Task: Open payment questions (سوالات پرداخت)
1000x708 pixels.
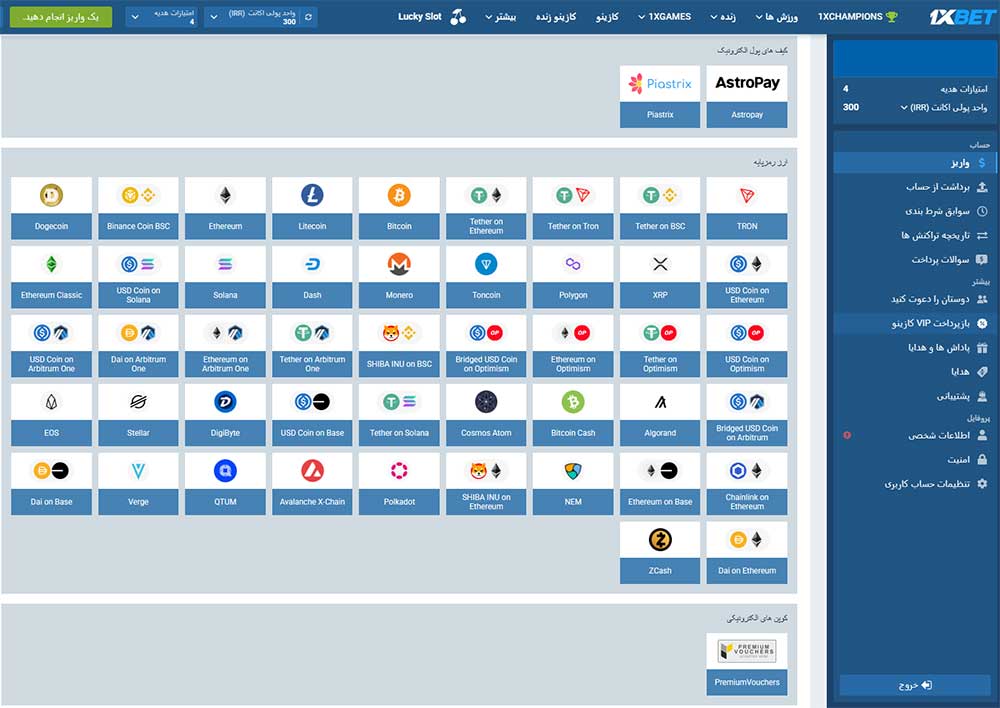Action: (x=913, y=260)
